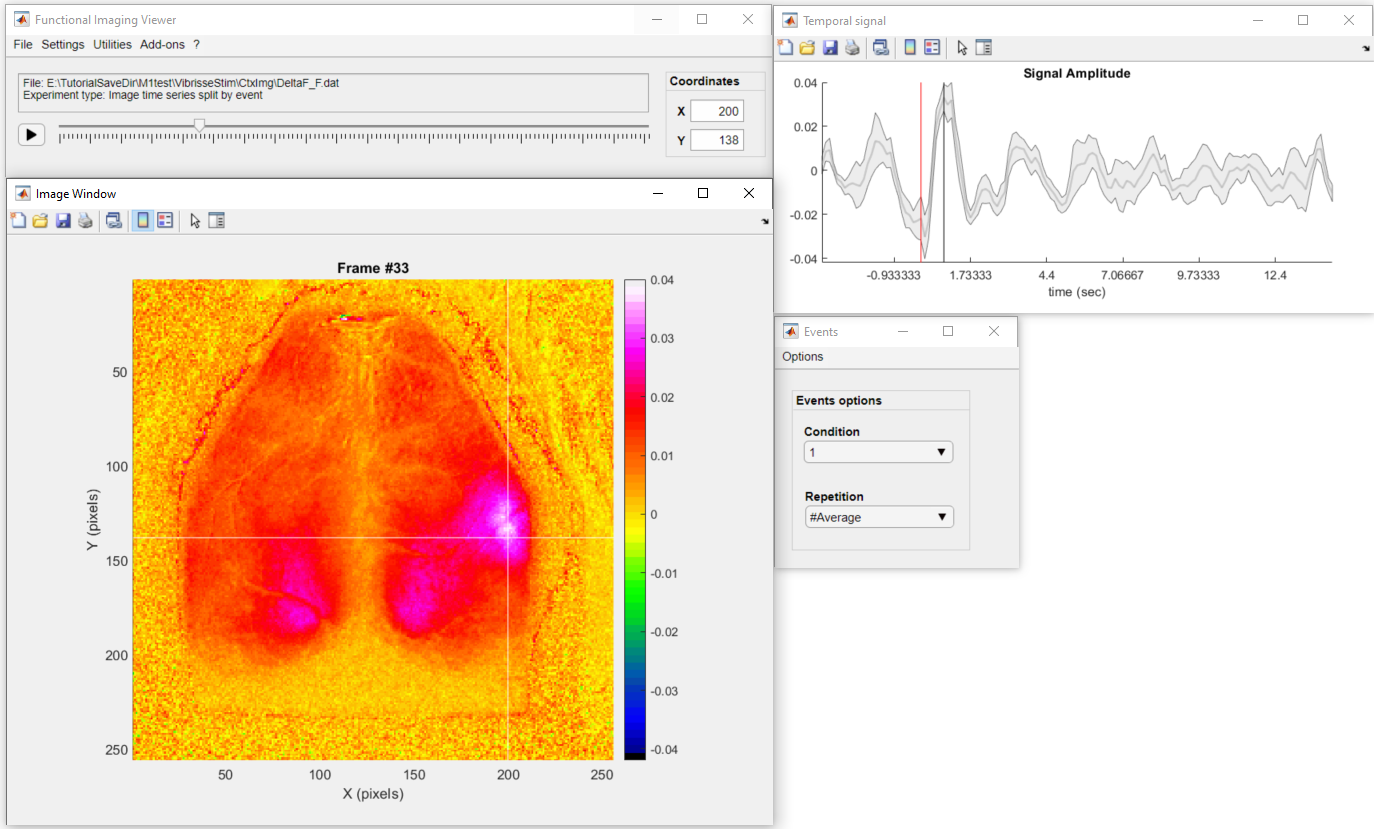Click the frame slider thumb

click(199, 125)
